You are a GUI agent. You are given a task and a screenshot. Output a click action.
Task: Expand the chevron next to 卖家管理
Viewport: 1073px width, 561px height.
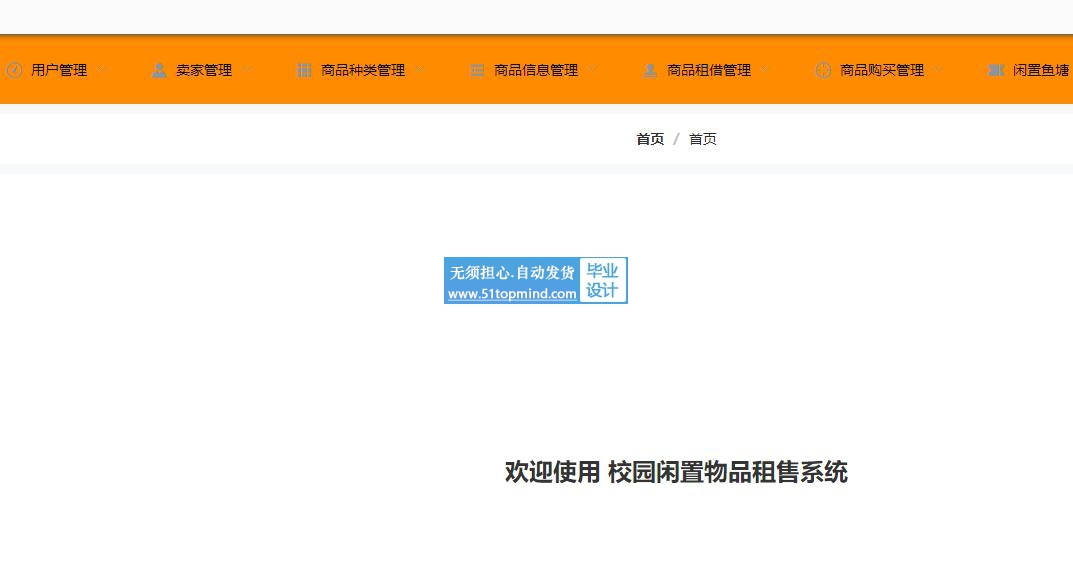coord(246,70)
